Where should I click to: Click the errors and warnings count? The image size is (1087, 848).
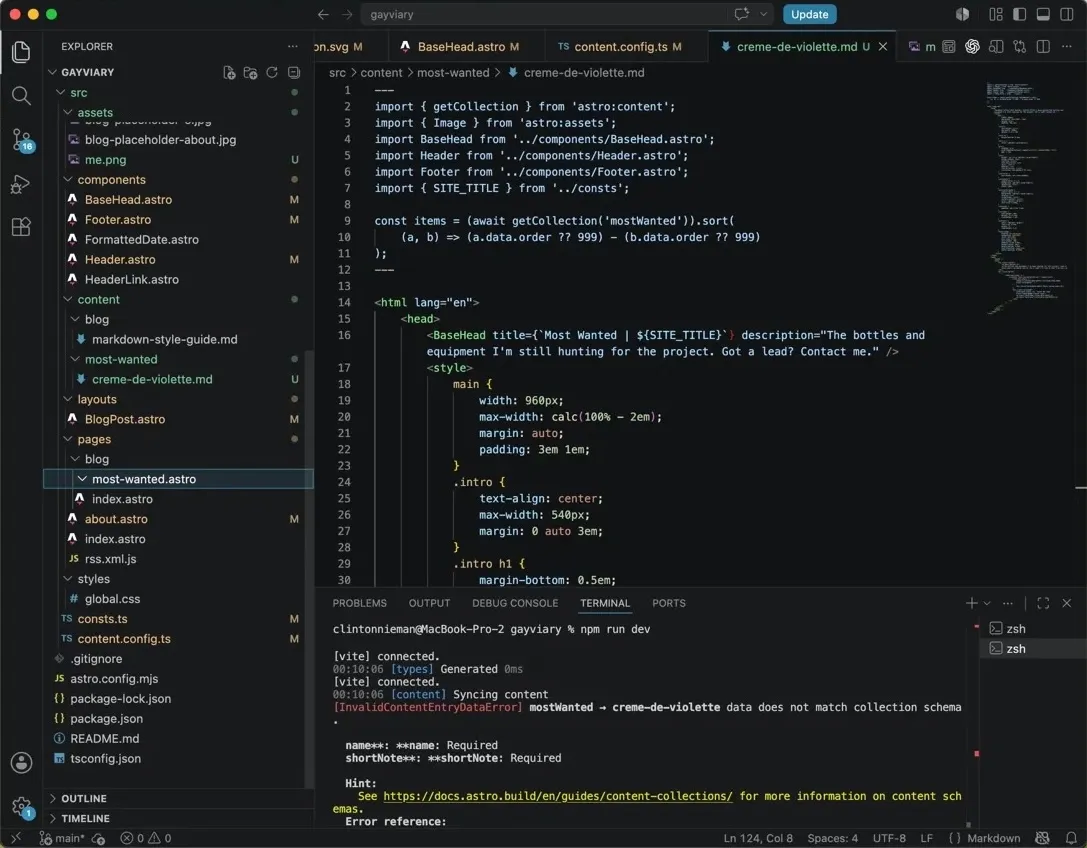coord(146,838)
